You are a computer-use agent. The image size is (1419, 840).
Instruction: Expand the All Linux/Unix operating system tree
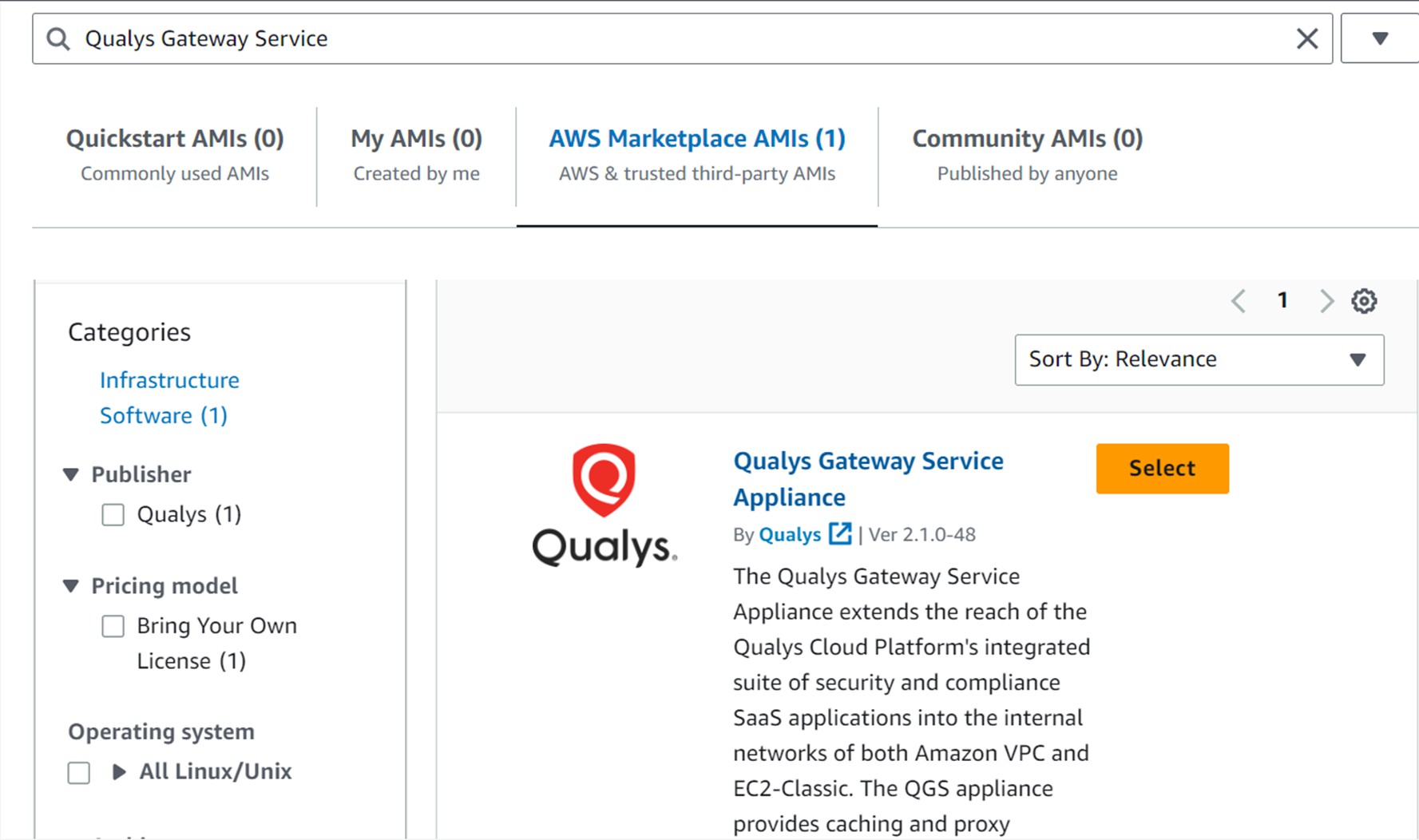point(119,771)
